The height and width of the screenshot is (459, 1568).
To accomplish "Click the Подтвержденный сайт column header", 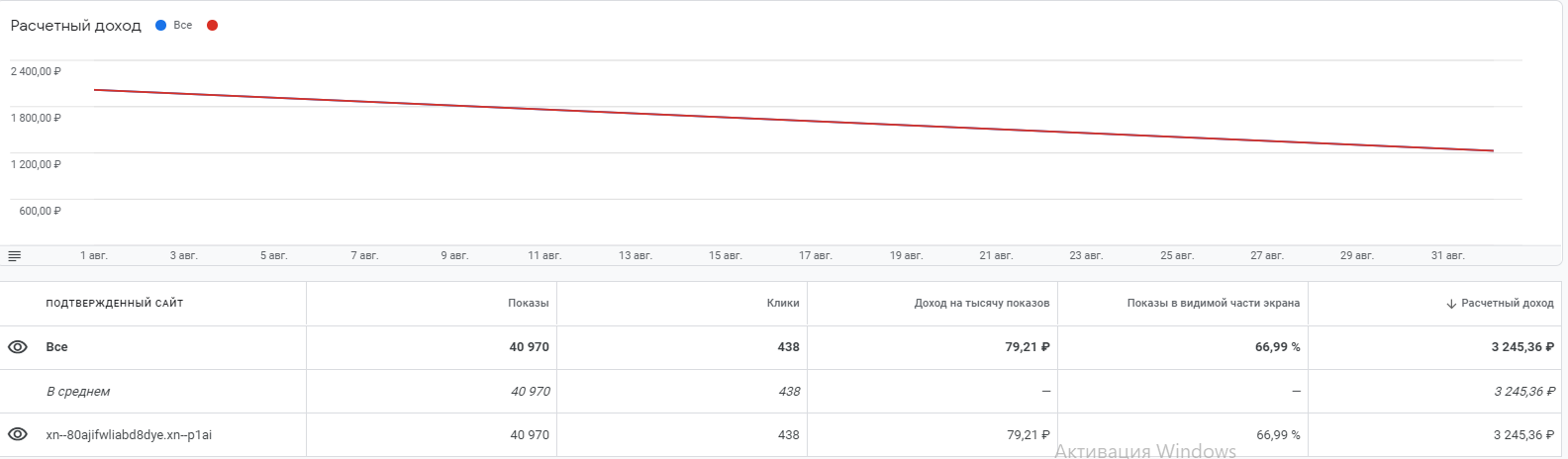I will tap(115, 303).
